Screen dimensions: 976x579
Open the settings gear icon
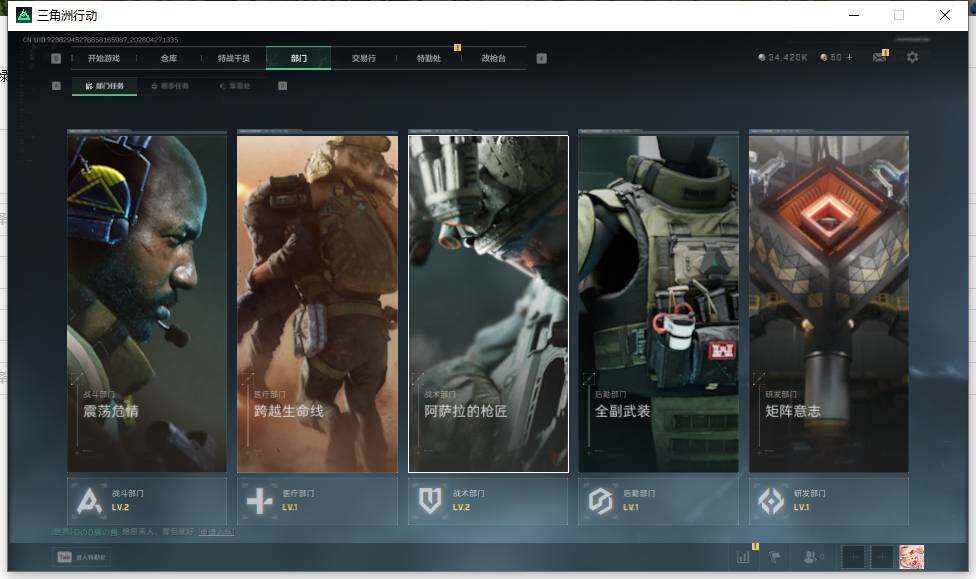pyautogui.click(x=913, y=57)
